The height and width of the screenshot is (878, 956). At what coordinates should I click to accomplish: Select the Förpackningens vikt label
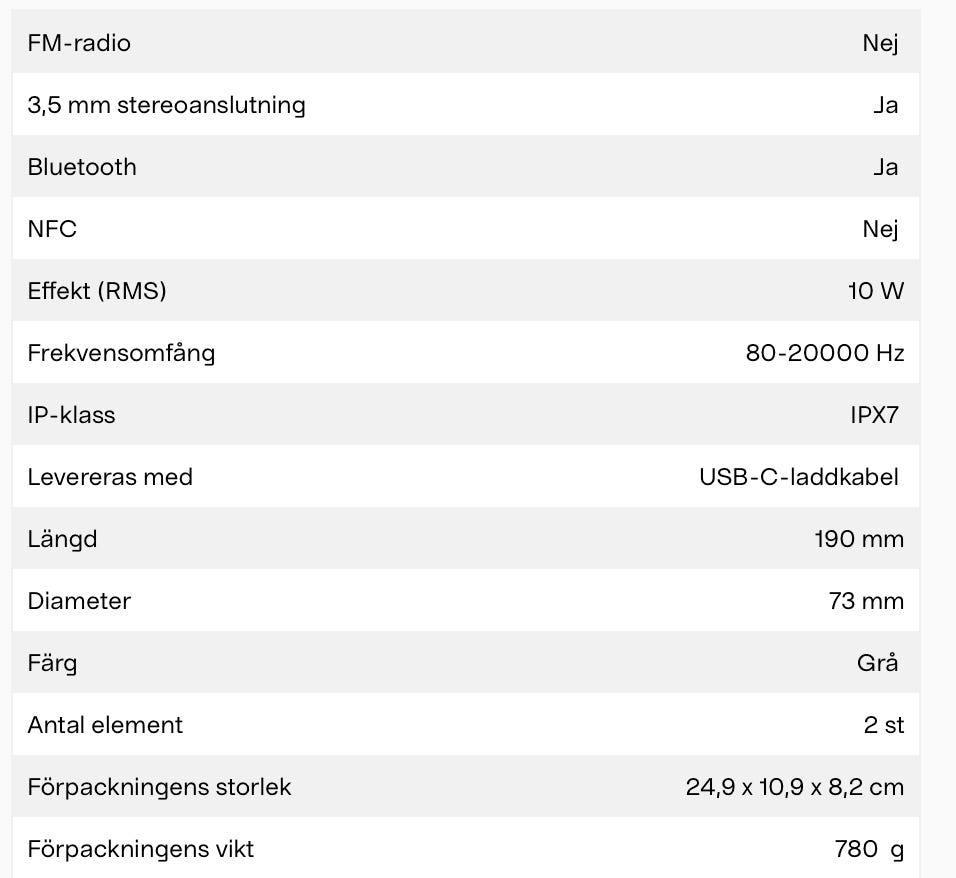pyautogui.click(x=140, y=849)
